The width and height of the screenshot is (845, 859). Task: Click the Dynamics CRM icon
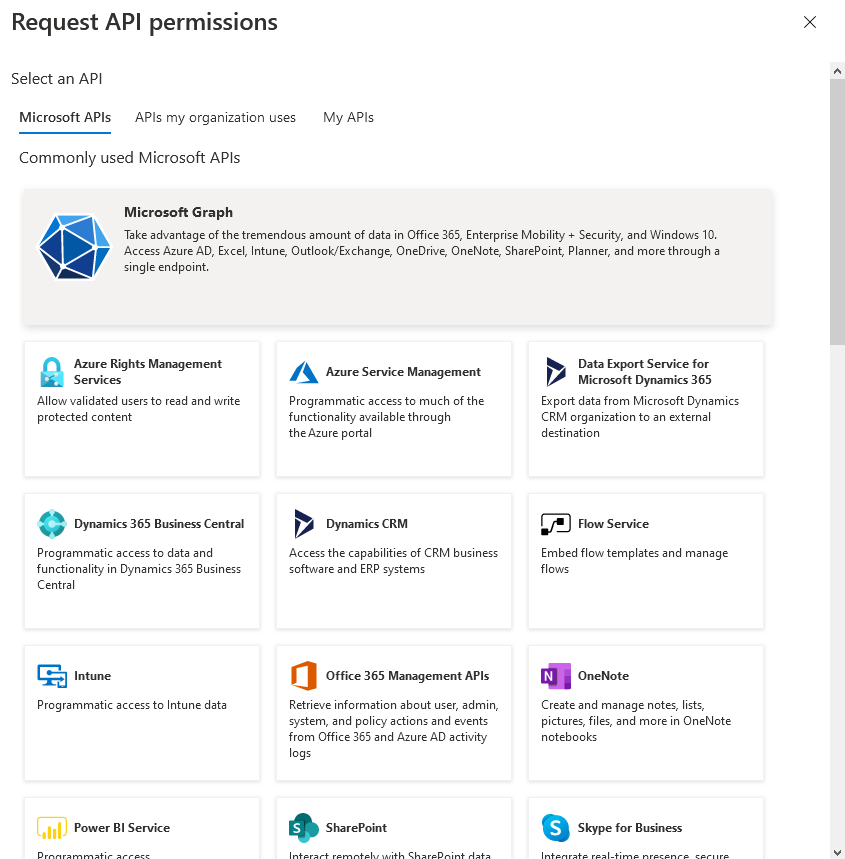pyautogui.click(x=304, y=524)
